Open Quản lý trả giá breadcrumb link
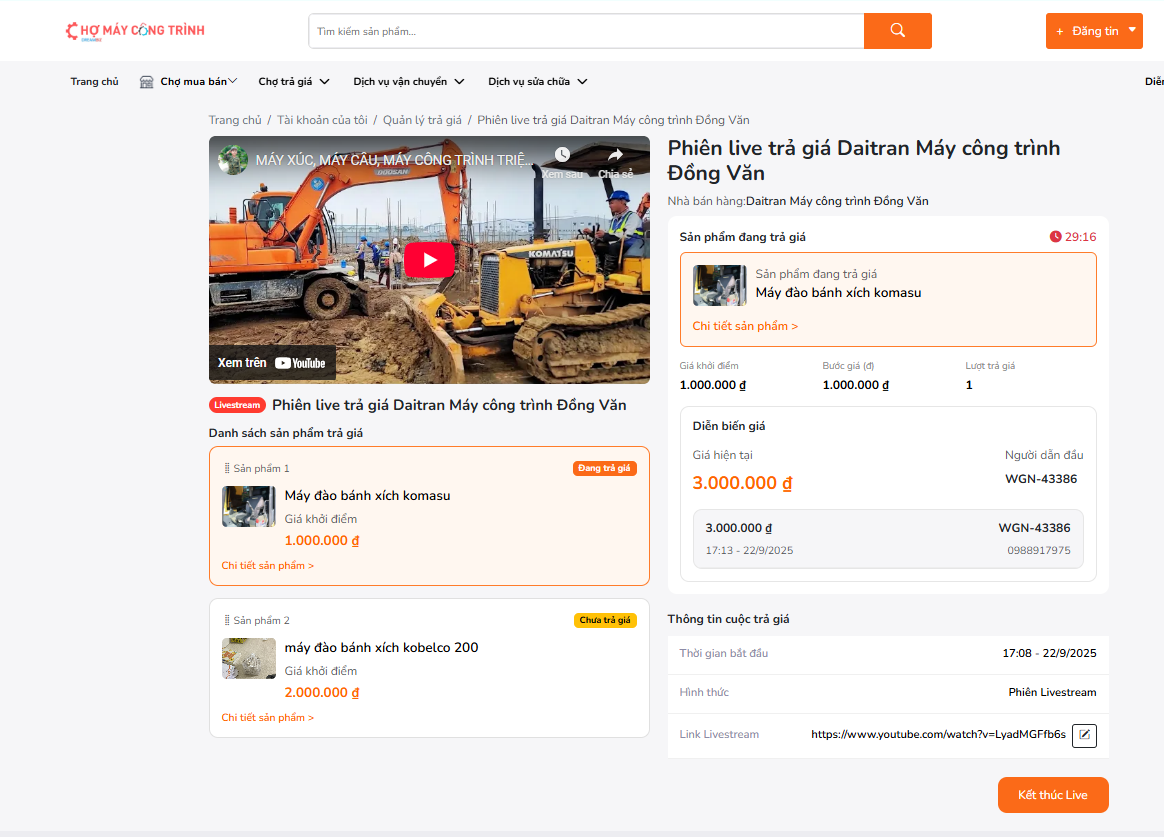Image resolution: width=1164 pixels, height=837 pixels. point(422,120)
